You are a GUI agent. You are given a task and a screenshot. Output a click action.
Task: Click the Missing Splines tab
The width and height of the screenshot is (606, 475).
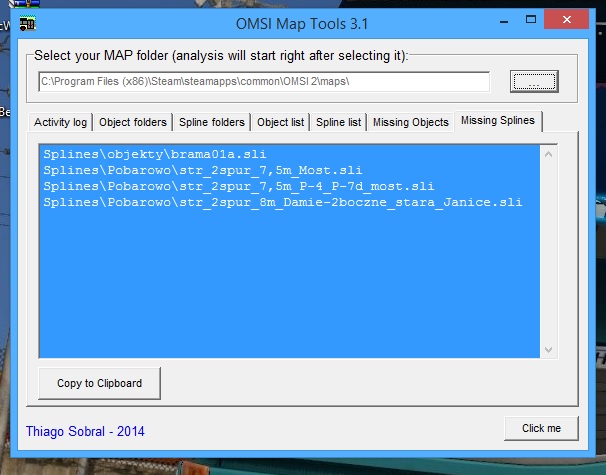(x=498, y=122)
